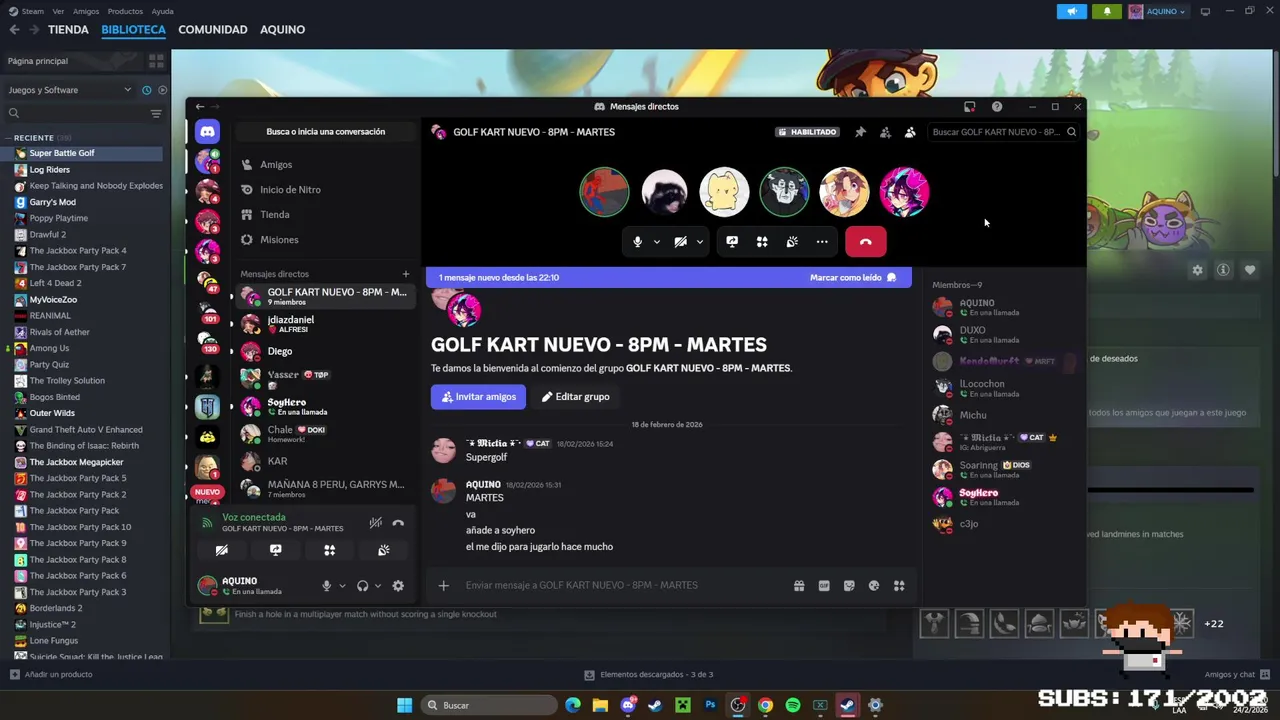Open user settings gear in Discord
This screenshot has width=1280, height=720.
pyautogui.click(x=398, y=586)
